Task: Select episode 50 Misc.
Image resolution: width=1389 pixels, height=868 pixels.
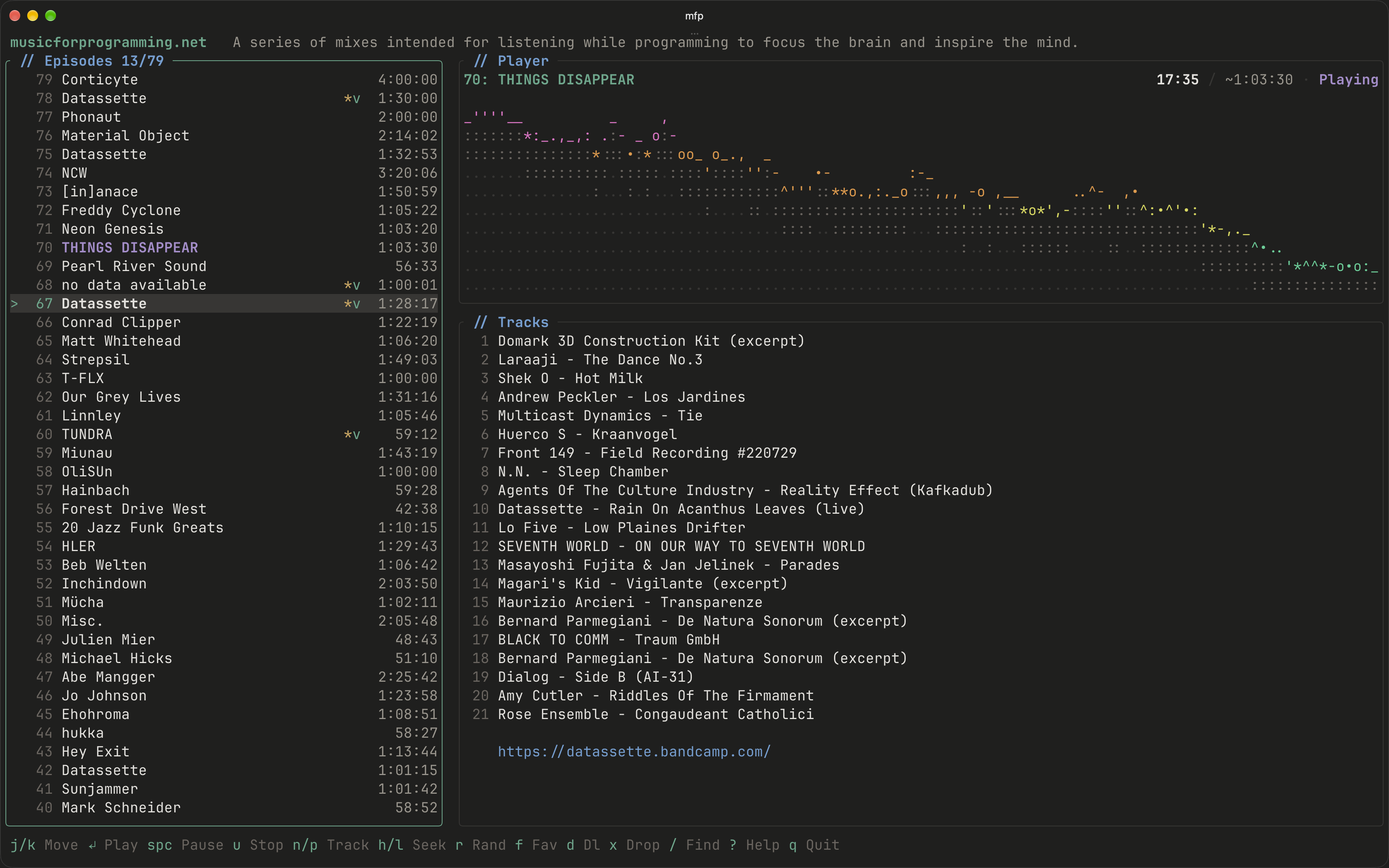Action: click(x=224, y=621)
